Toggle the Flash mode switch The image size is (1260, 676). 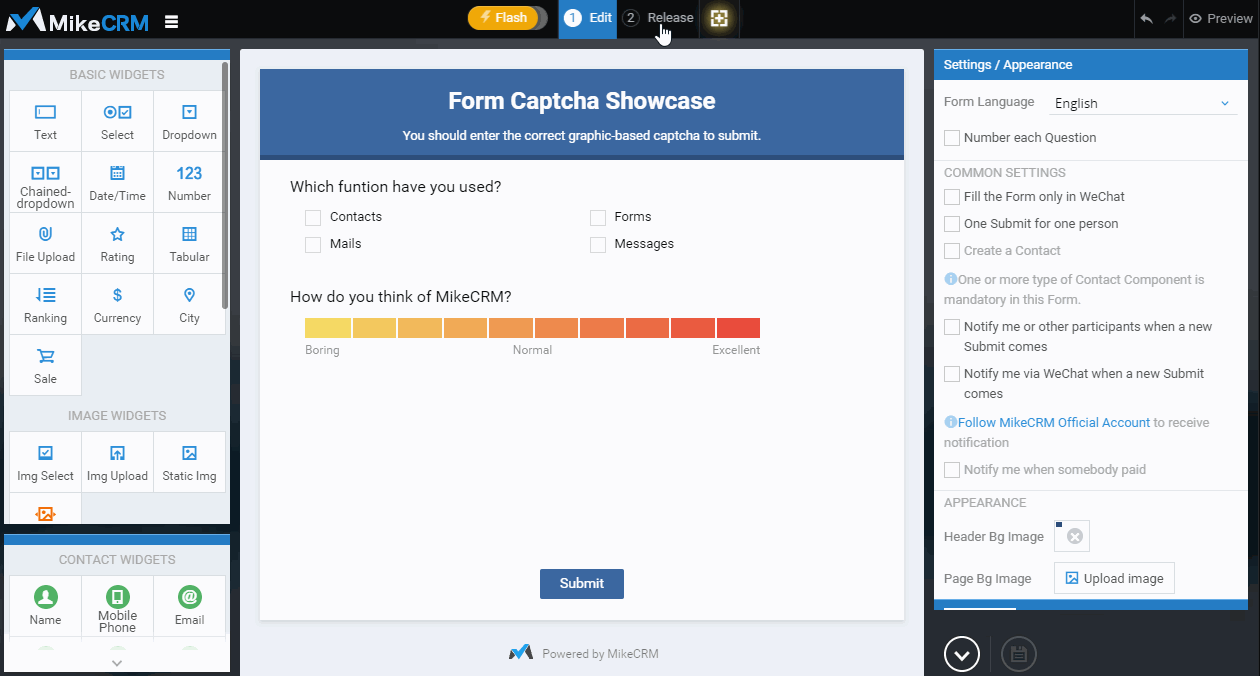click(x=508, y=18)
